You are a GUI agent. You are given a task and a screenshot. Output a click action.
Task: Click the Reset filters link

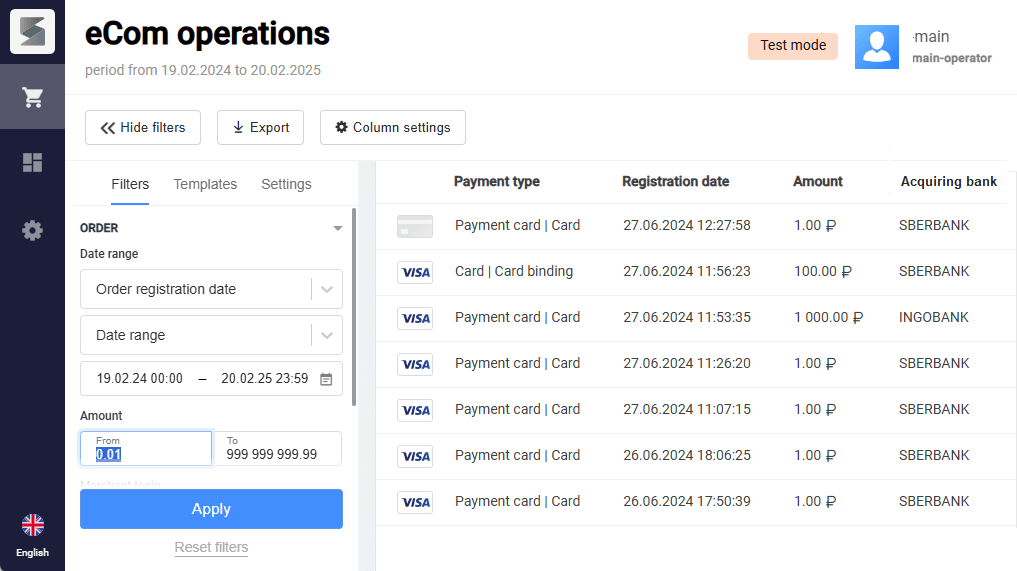211,547
